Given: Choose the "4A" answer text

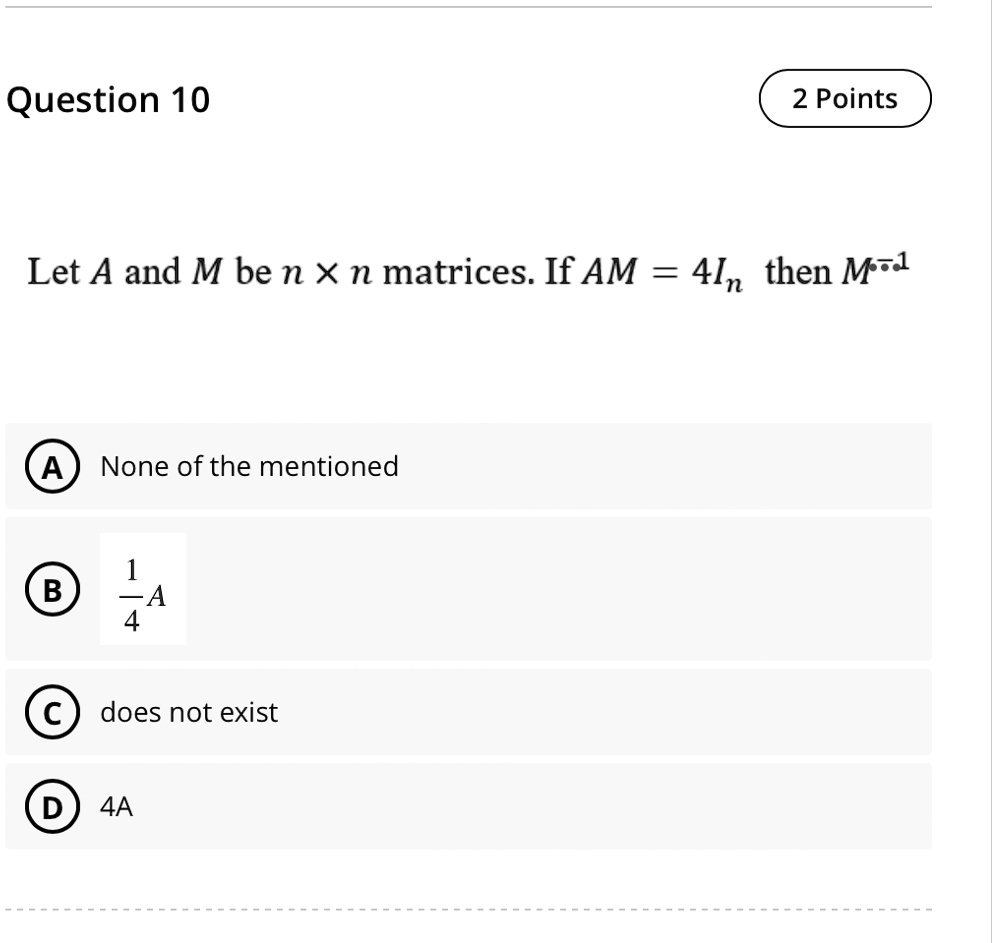Looking at the screenshot, I should (x=116, y=806).
